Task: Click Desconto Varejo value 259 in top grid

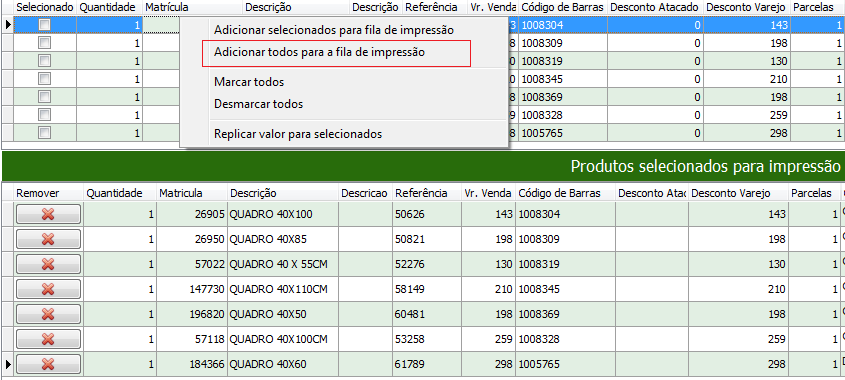Action: 746,115
